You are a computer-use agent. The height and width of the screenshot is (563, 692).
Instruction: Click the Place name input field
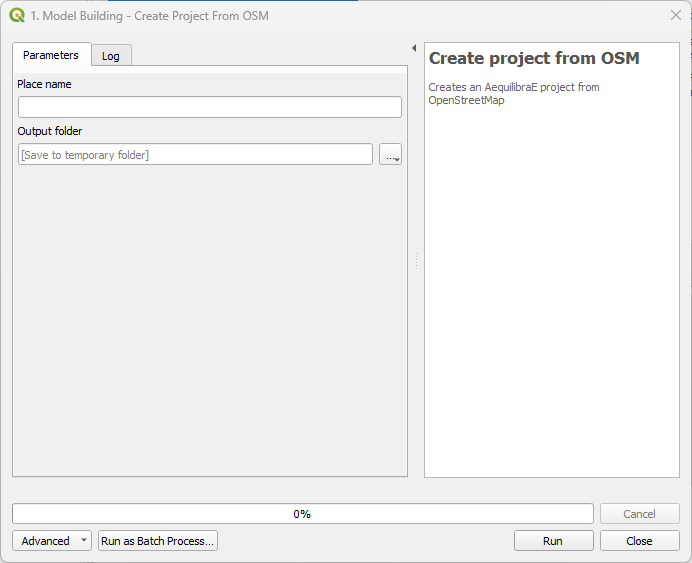tap(210, 107)
